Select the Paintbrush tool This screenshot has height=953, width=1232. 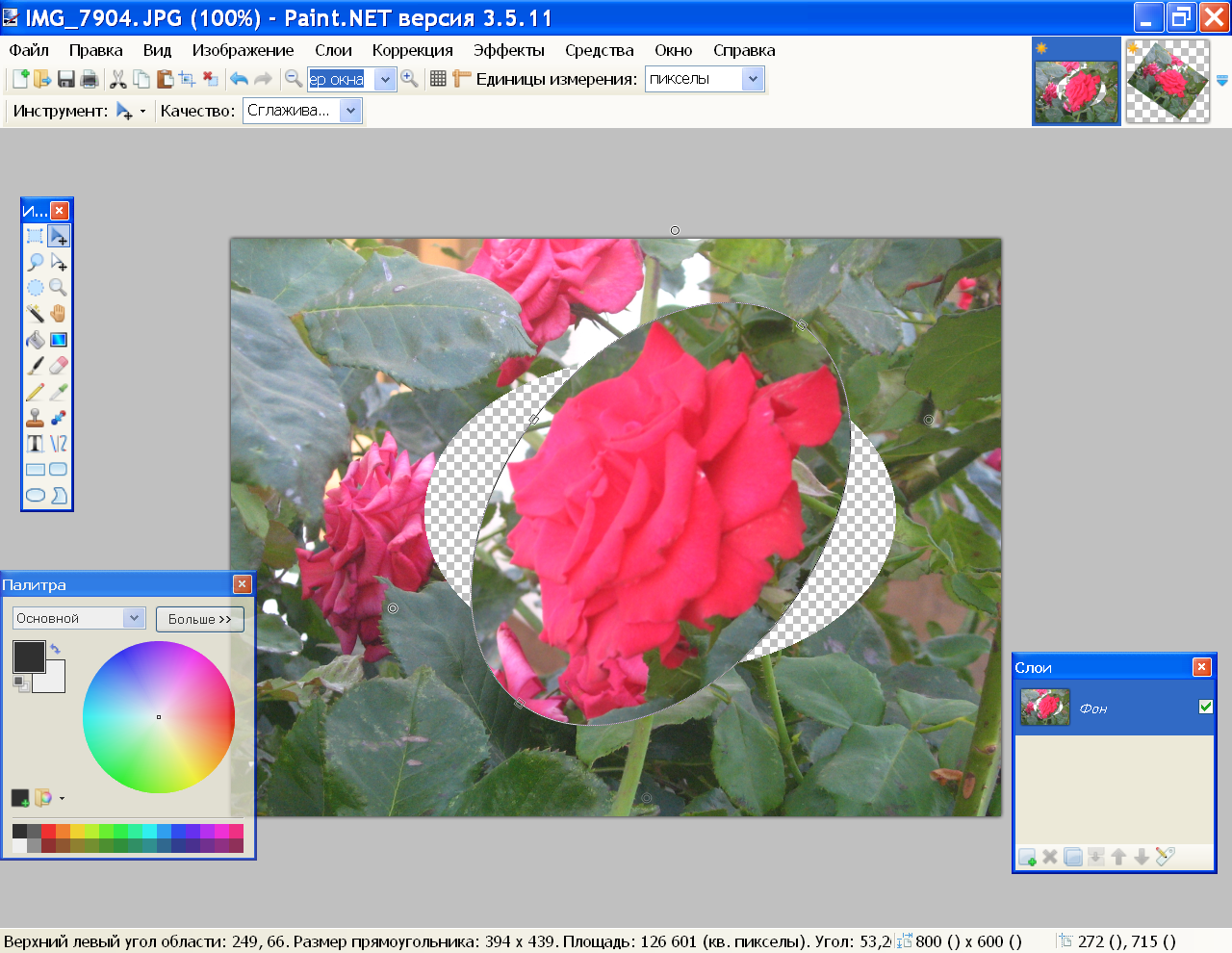click(36, 366)
